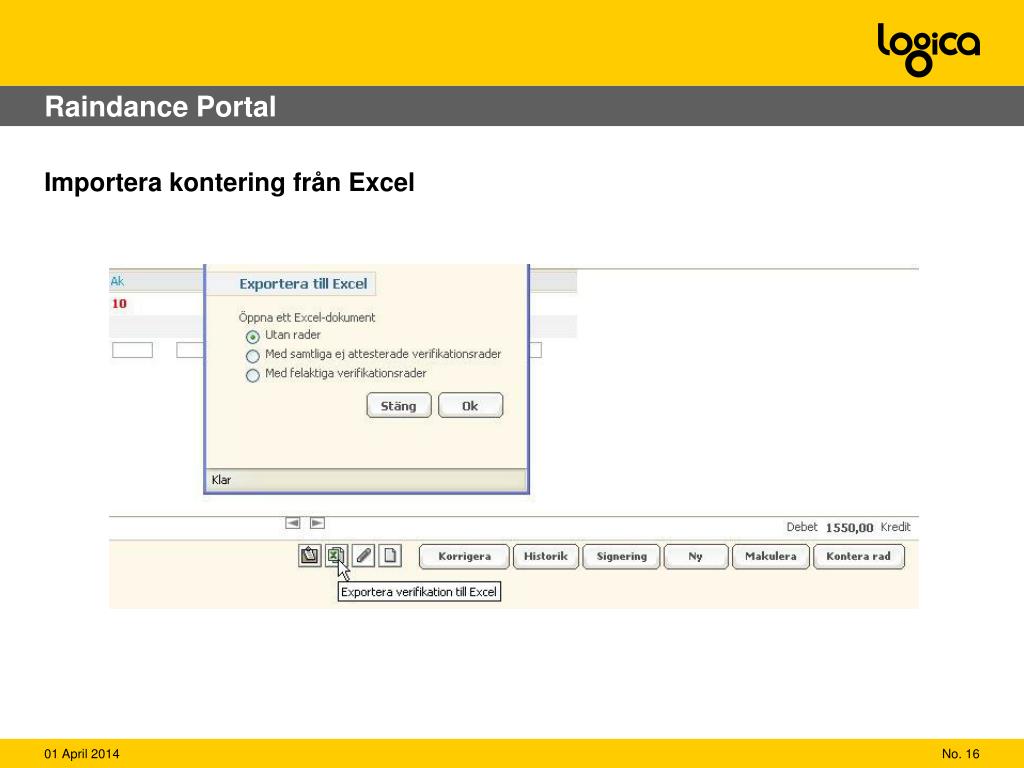Click the Korrigera button
The height and width of the screenshot is (768, 1024).
click(464, 556)
